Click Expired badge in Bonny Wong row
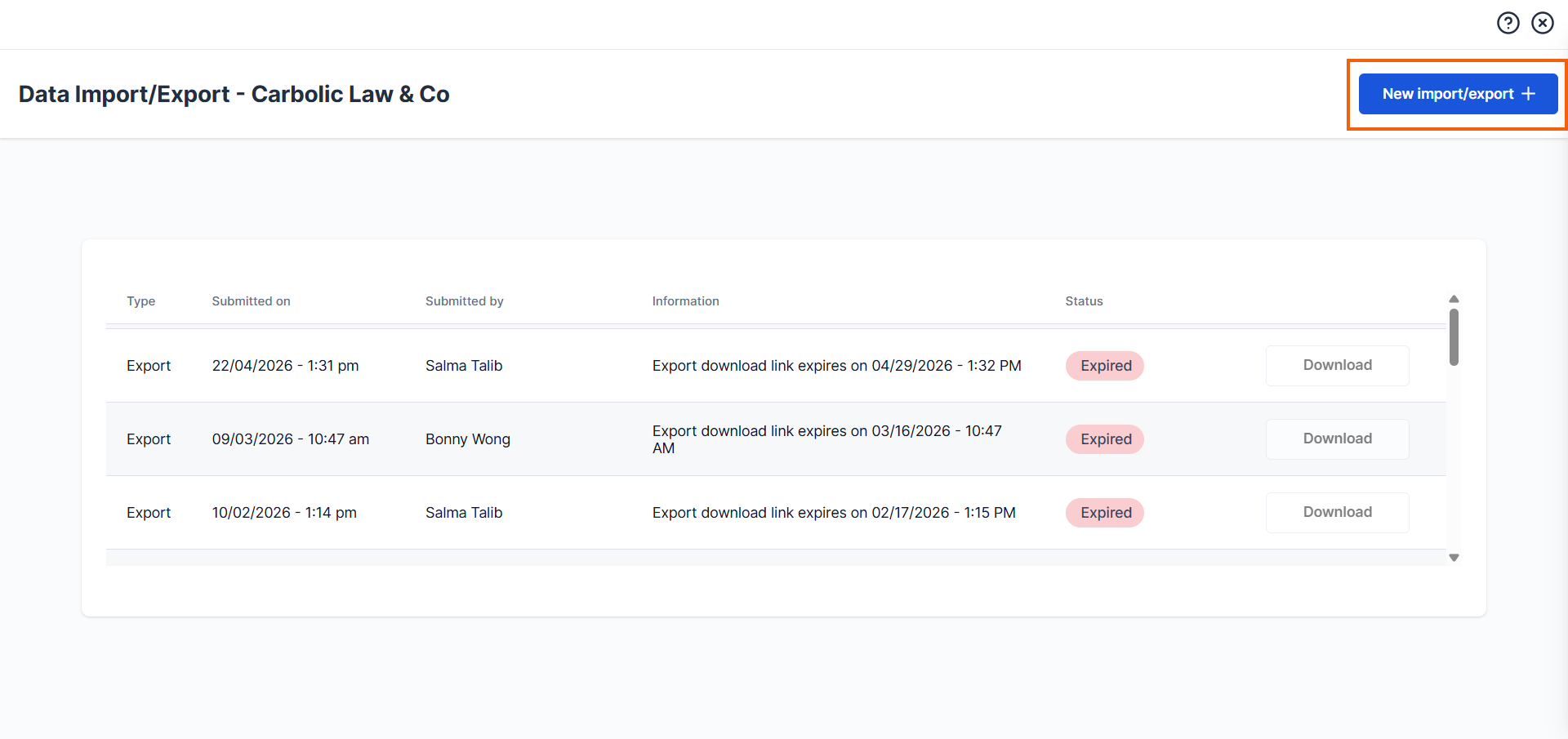This screenshot has height=739, width=1568. pos(1105,439)
